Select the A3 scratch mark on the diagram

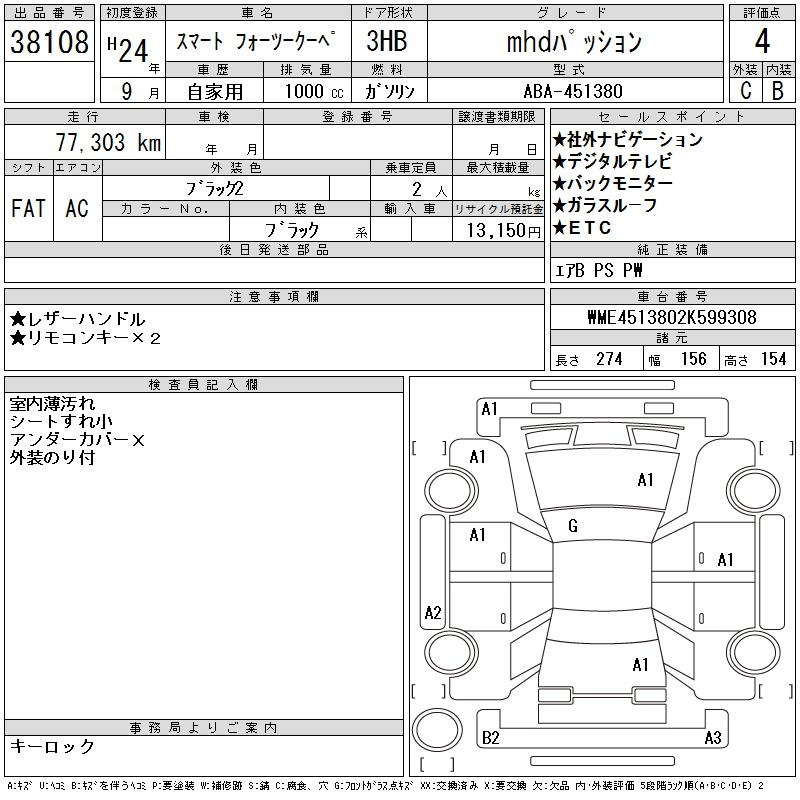(x=712, y=738)
